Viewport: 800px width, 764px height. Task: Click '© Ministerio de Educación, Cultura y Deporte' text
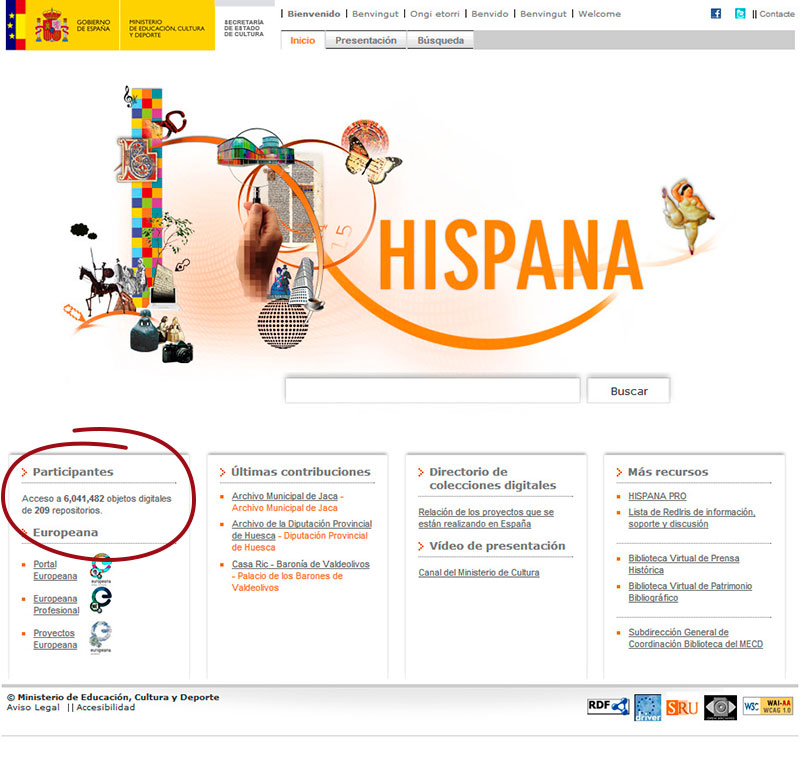(113, 697)
